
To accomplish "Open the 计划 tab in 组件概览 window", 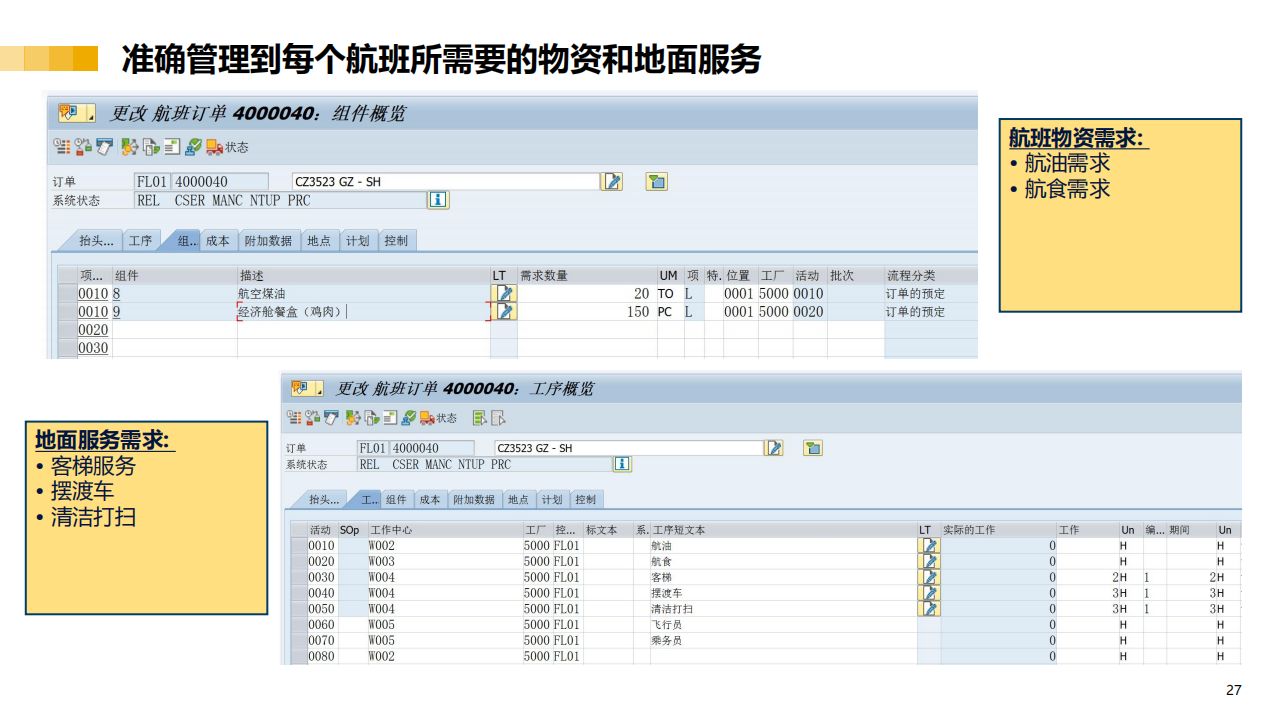I will coord(357,241).
